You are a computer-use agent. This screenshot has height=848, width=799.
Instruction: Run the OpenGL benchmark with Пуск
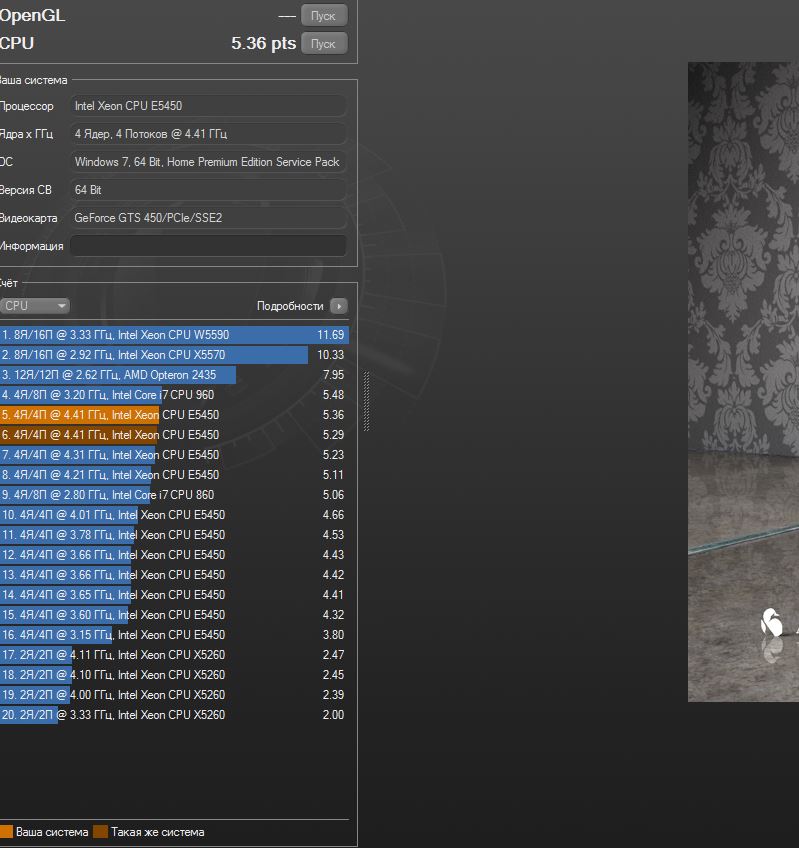[323, 16]
